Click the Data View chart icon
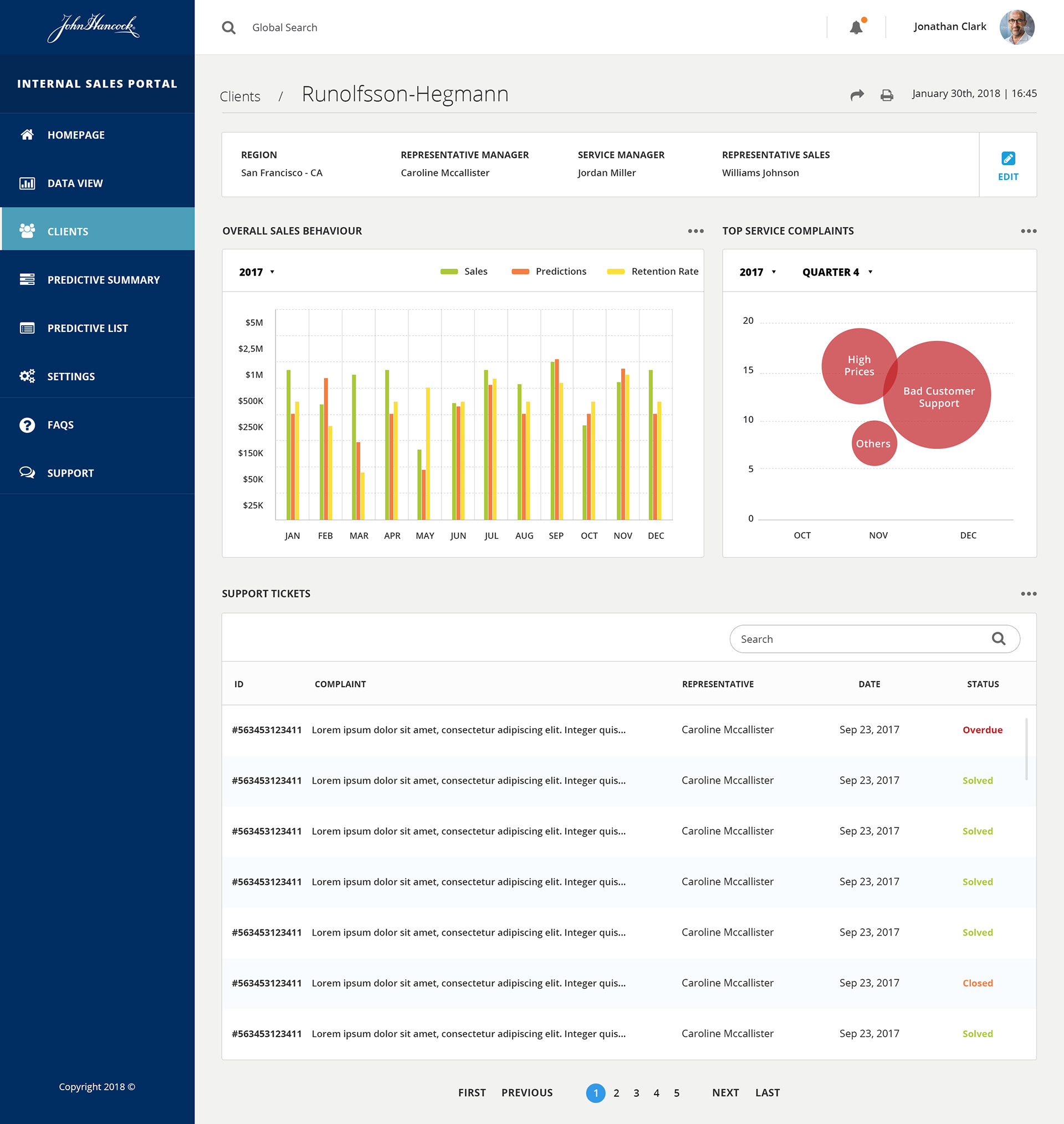Viewport: 1064px width, 1124px height. [x=27, y=183]
